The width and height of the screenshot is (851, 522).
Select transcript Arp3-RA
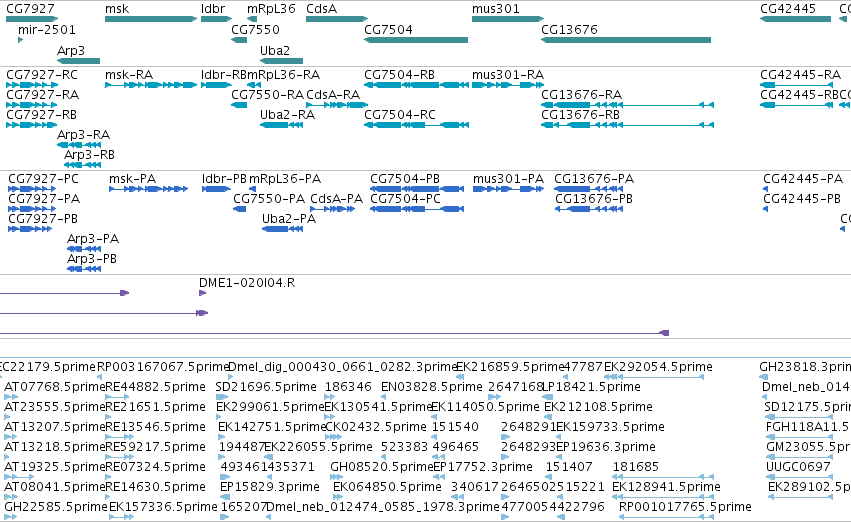[x=84, y=135]
